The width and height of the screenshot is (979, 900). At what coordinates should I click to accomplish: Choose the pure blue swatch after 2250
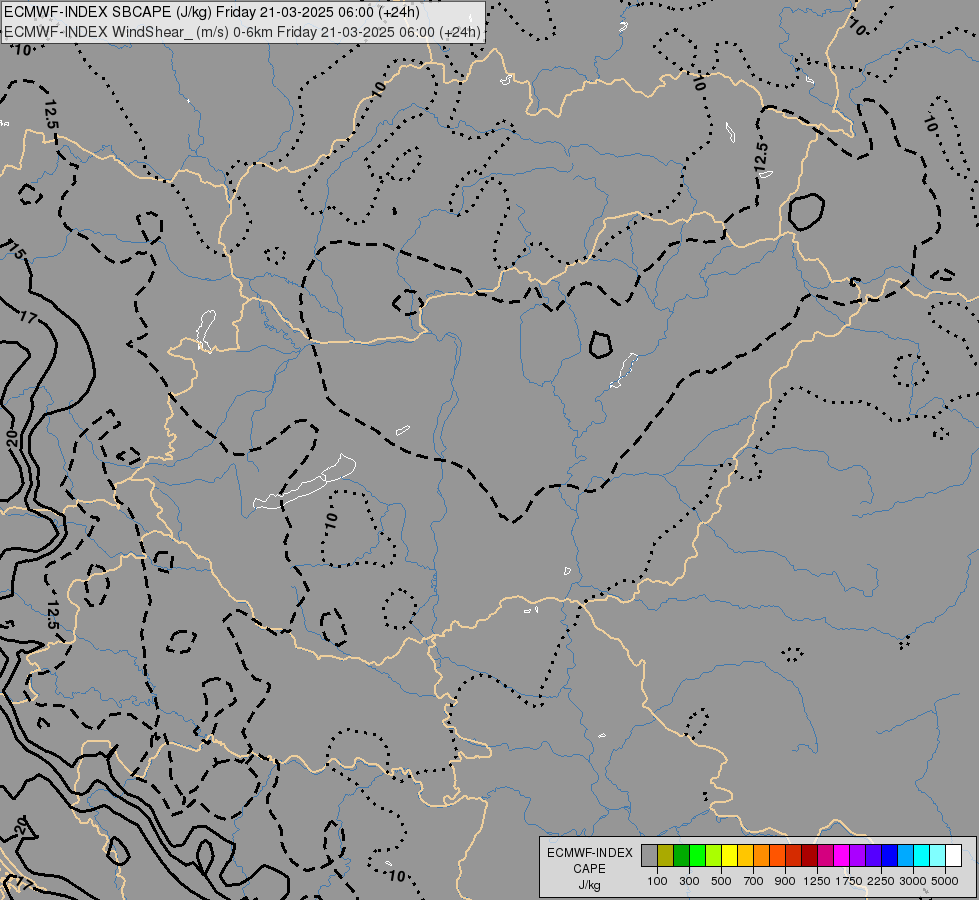pos(890,855)
